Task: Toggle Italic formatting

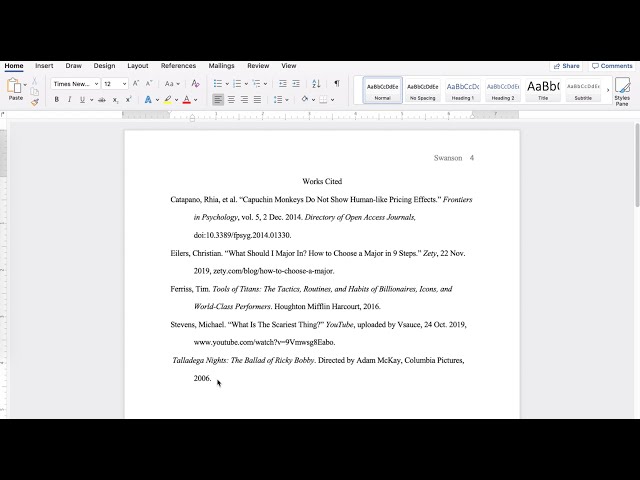Action: 69,100
